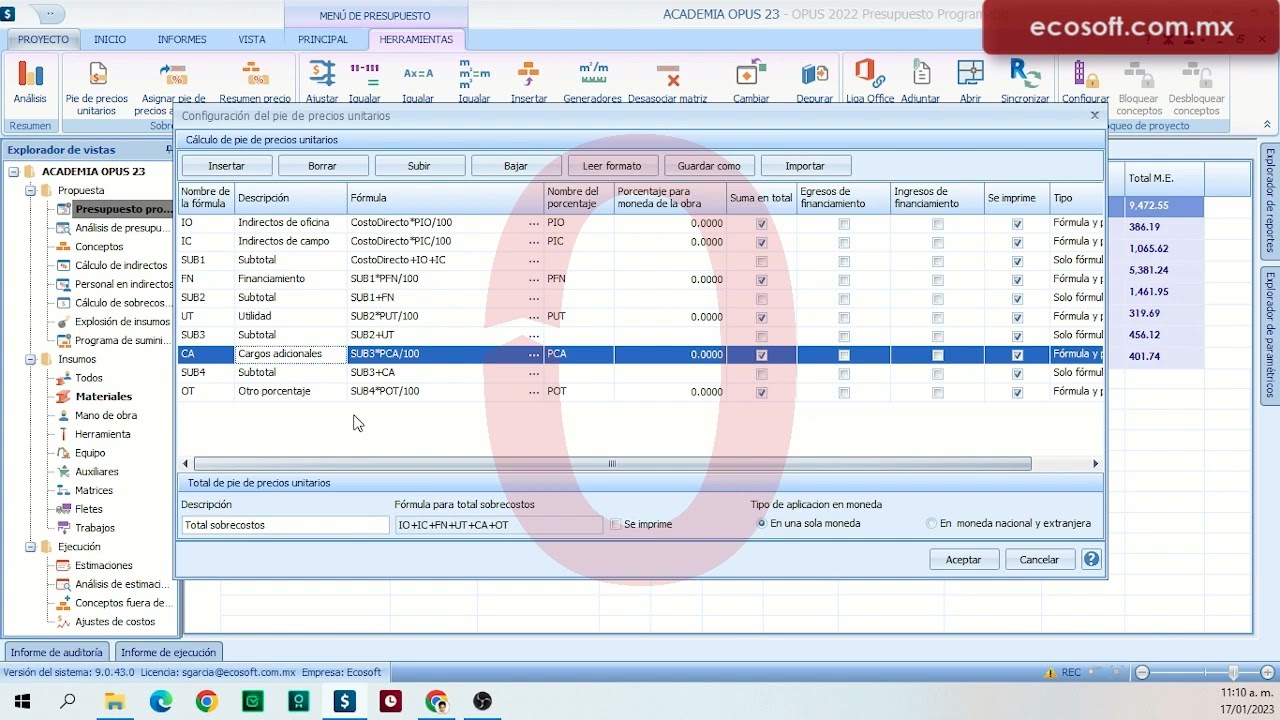Open the Análisis ribbon tool
Image resolution: width=1280 pixels, height=720 pixels.
pos(30,81)
